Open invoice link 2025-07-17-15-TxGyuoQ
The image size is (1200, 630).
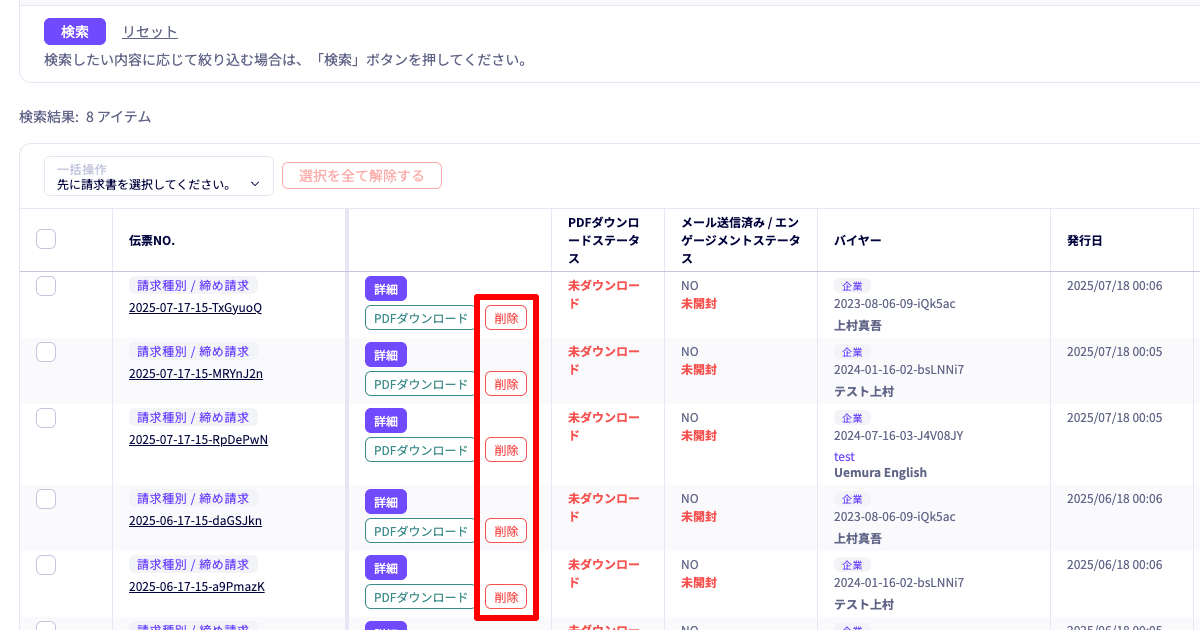click(195, 308)
